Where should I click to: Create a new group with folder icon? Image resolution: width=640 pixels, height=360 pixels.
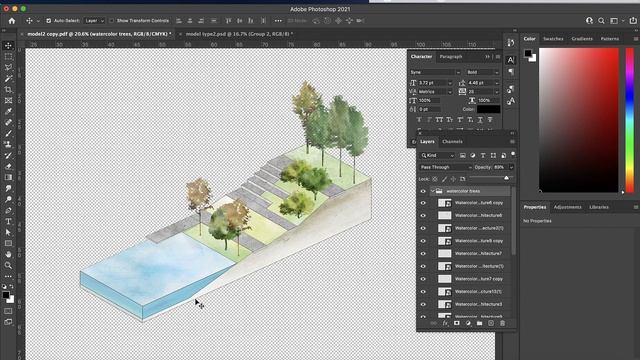(x=480, y=323)
